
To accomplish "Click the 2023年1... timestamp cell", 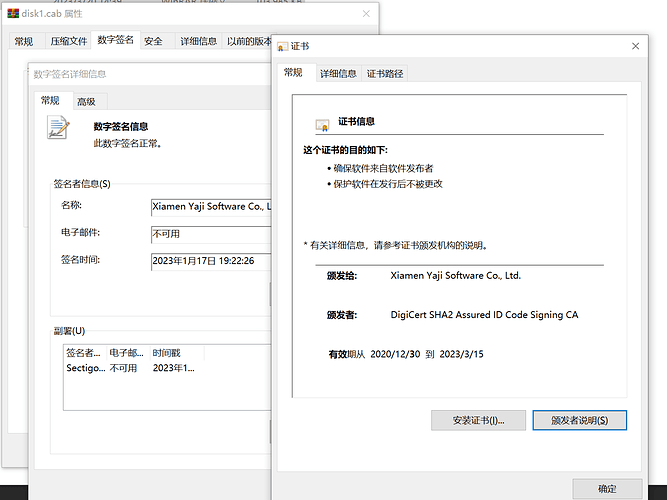I will [x=174, y=368].
